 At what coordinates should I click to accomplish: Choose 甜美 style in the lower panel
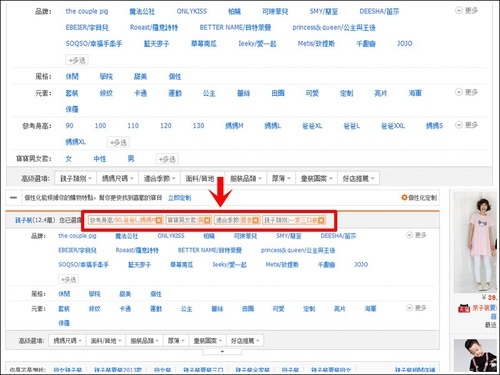125,294
